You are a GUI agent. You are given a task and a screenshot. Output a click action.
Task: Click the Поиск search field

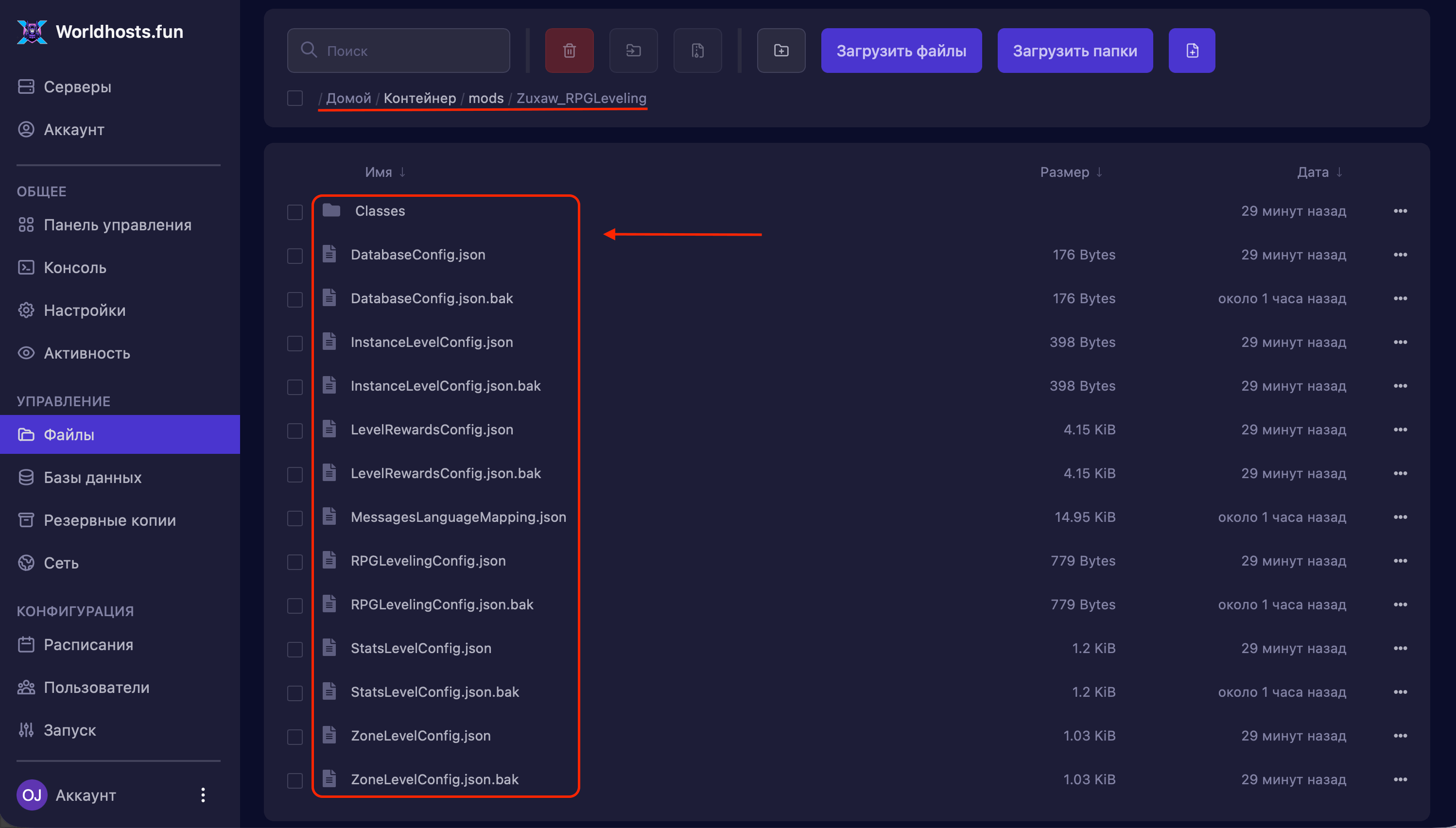[x=398, y=51]
